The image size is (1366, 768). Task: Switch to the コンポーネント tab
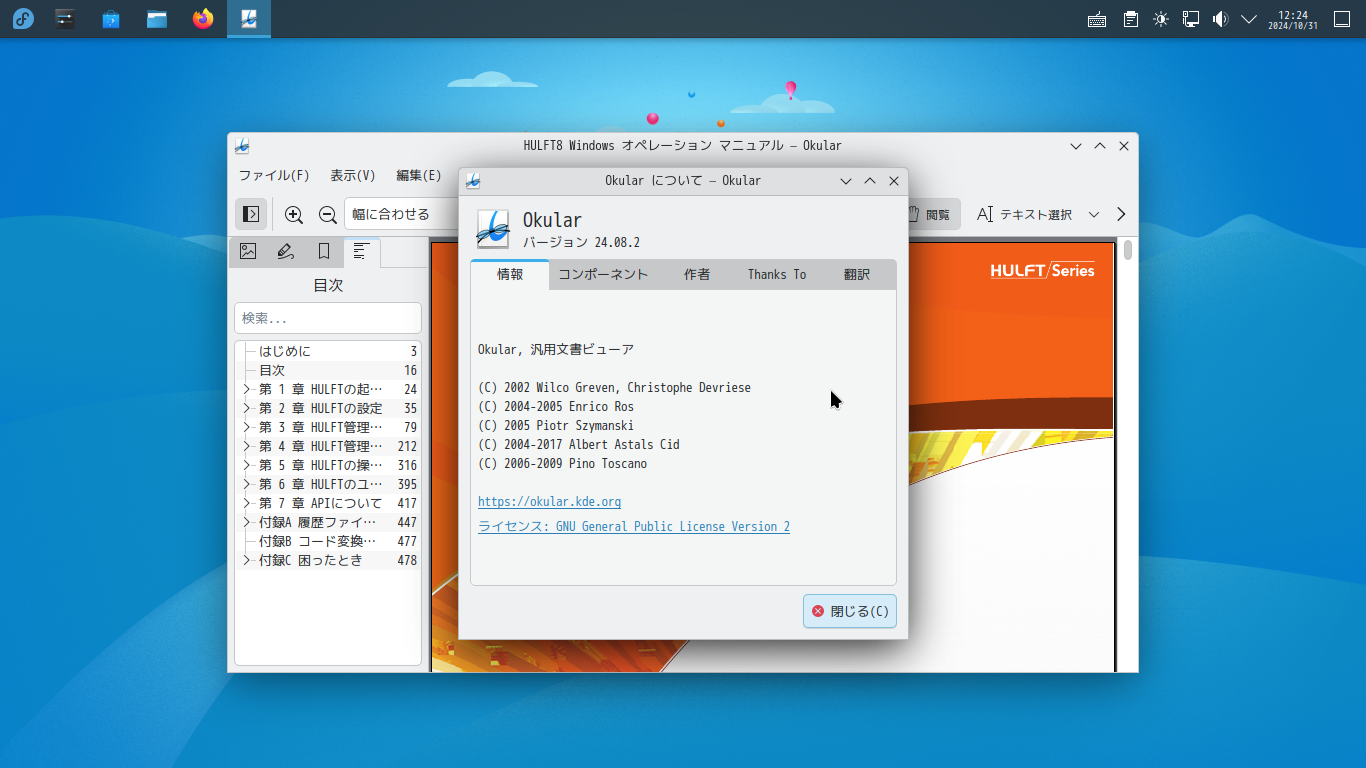pyautogui.click(x=603, y=274)
